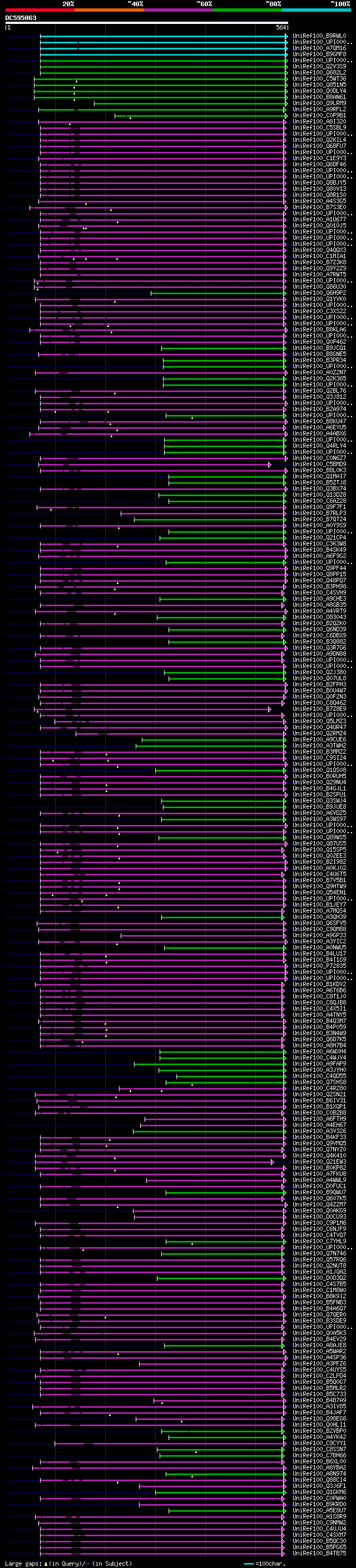Select label UniRef100_Q9LRM9
This screenshot has width=356, height=1568.
[319, 103]
